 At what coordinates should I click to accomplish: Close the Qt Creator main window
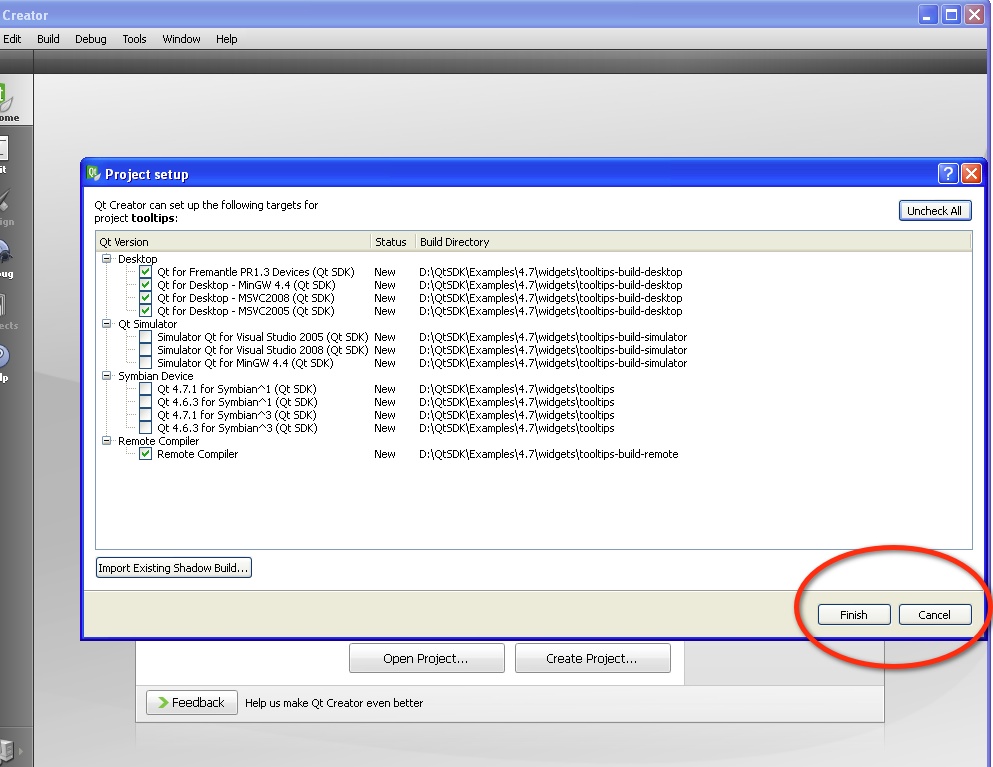point(974,15)
